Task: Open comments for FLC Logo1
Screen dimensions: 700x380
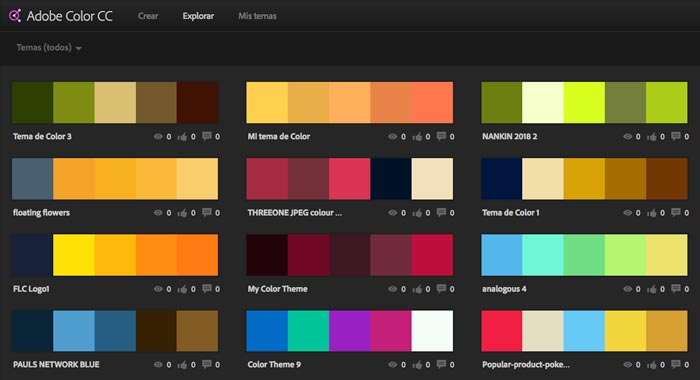Action: (206, 289)
